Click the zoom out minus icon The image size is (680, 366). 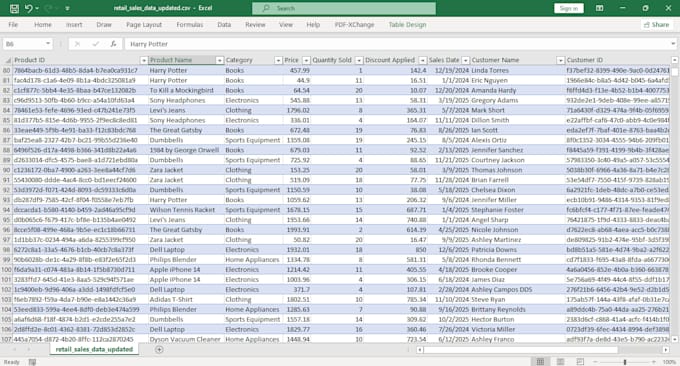pyautogui.click(x=595, y=362)
